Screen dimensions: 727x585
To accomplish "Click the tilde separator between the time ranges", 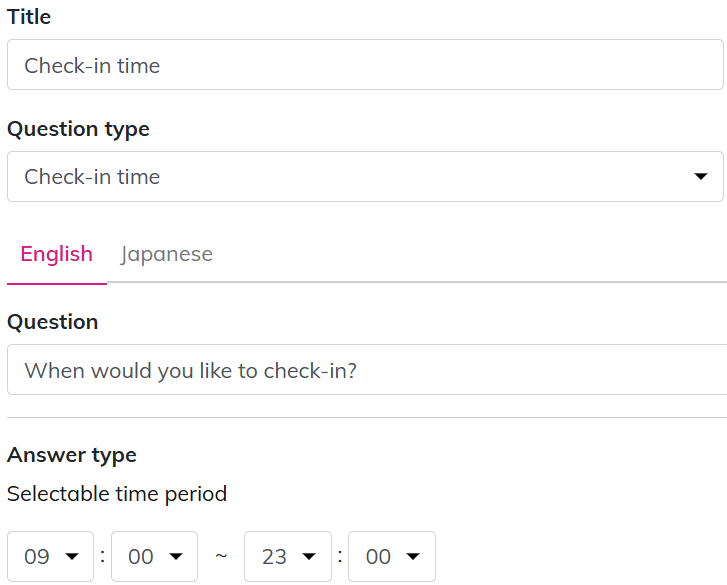I will (x=221, y=557).
